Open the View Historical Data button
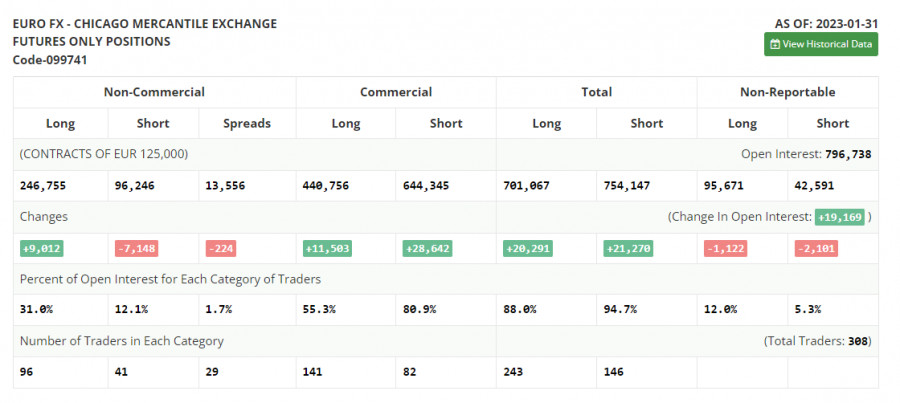Screen dimensions: 900x403 pyautogui.click(x=821, y=44)
